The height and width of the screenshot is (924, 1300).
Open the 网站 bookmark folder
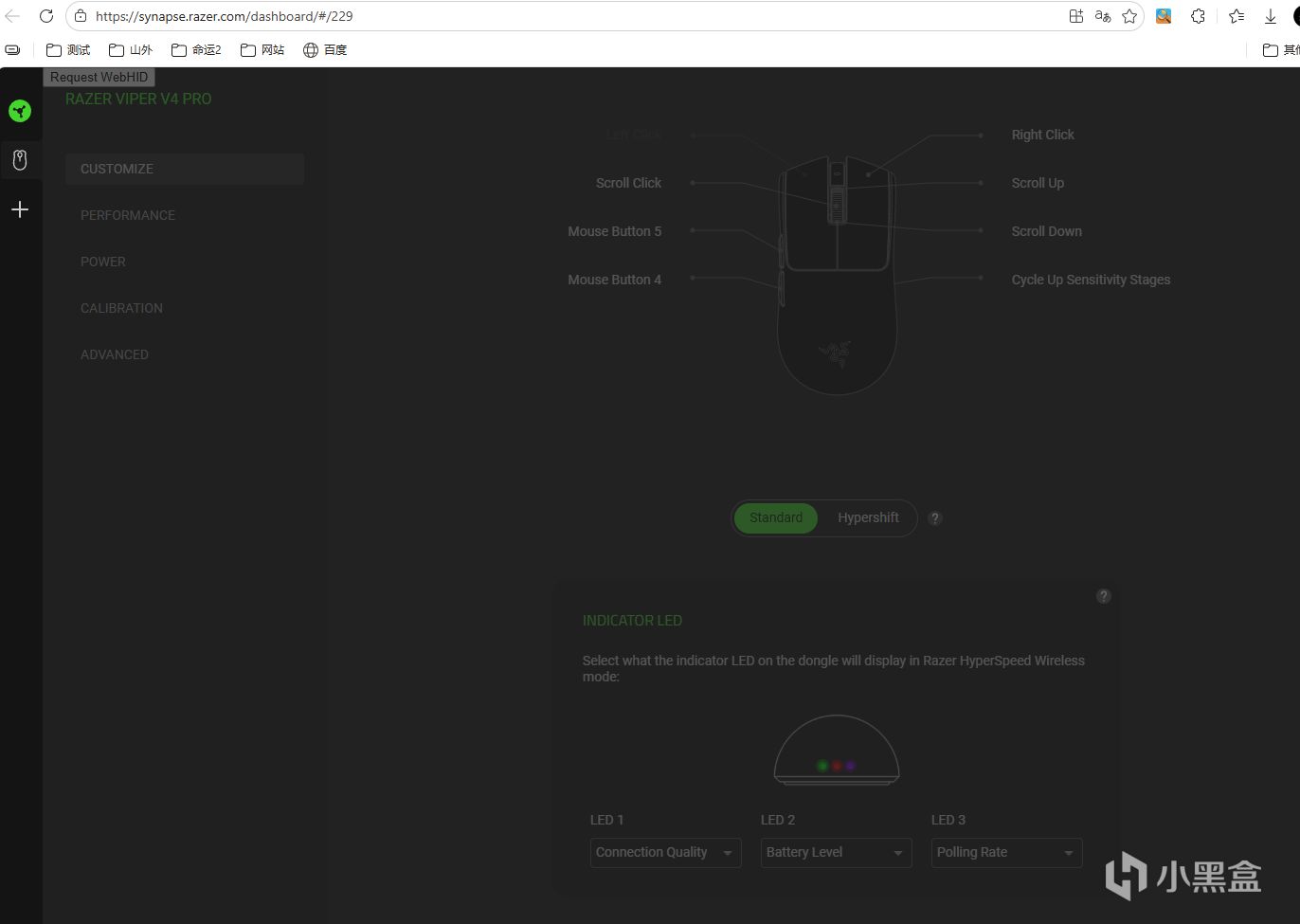[262, 50]
